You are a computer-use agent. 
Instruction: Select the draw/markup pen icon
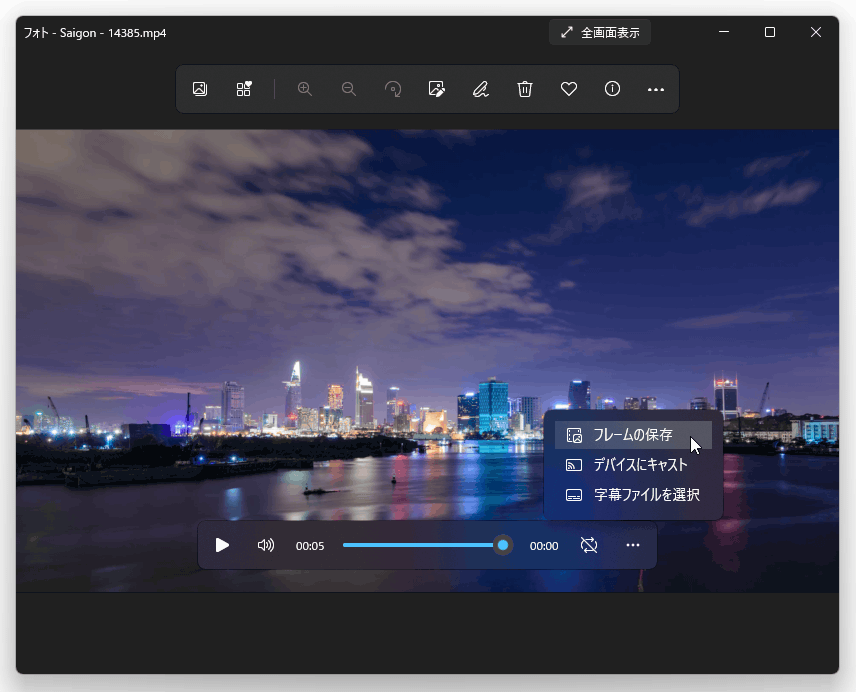click(x=480, y=89)
